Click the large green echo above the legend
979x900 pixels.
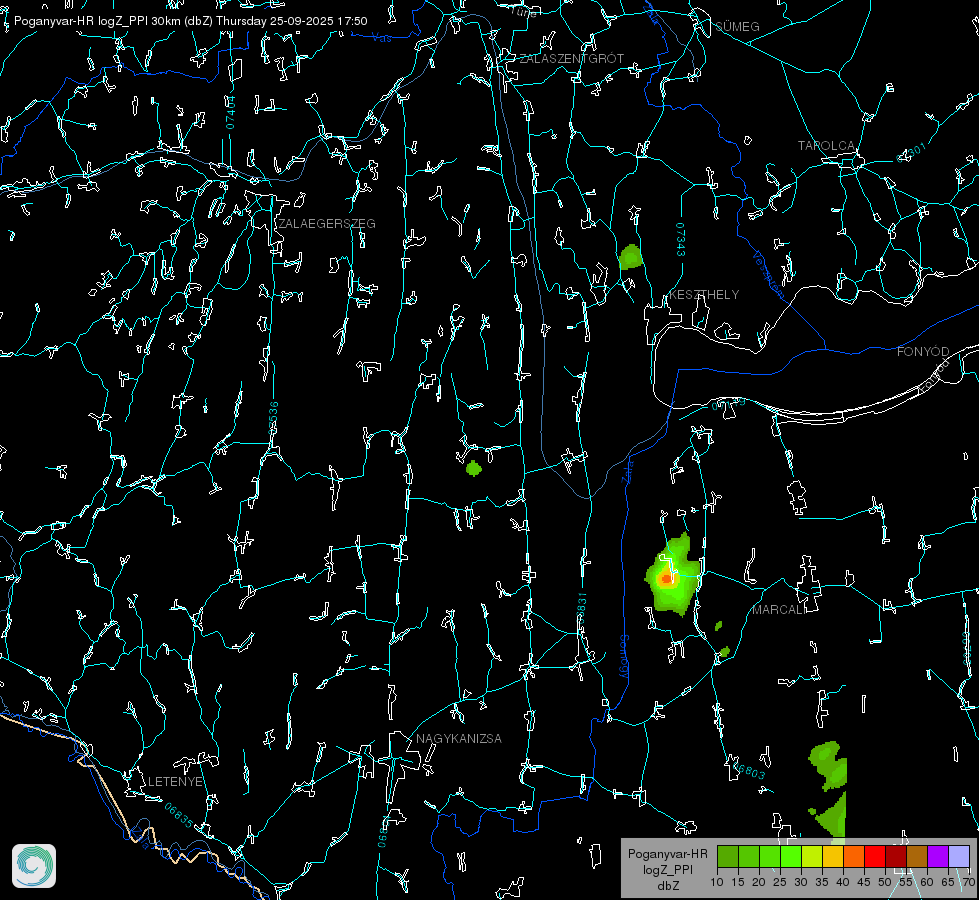click(x=829, y=766)
